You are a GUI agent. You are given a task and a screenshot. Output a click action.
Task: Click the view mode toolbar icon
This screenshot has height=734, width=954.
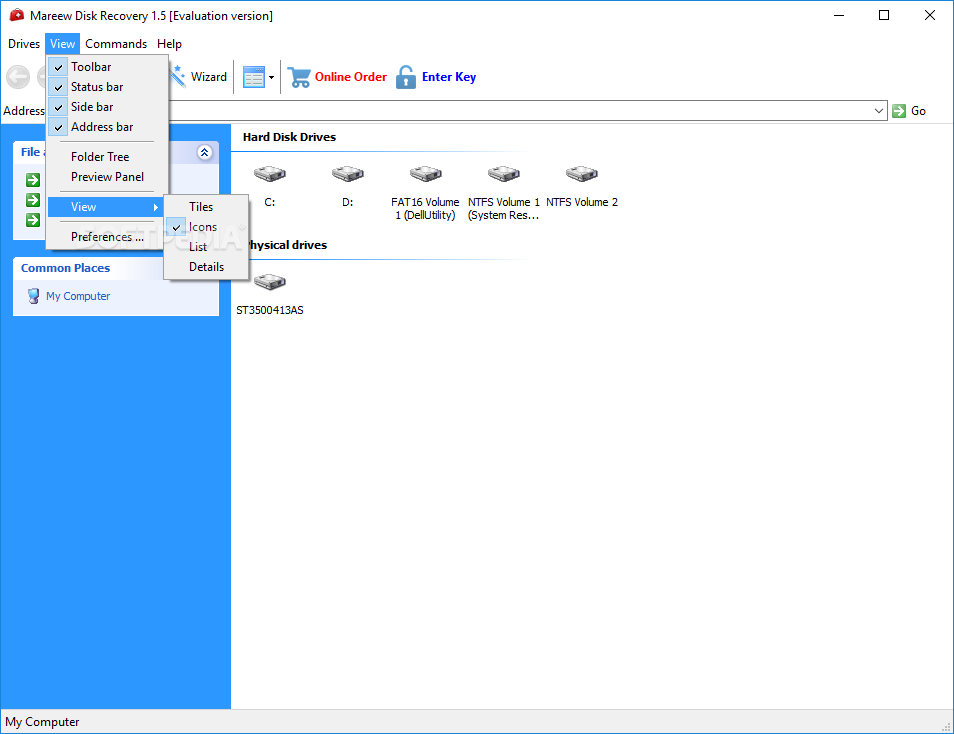[x=254, y=77]
